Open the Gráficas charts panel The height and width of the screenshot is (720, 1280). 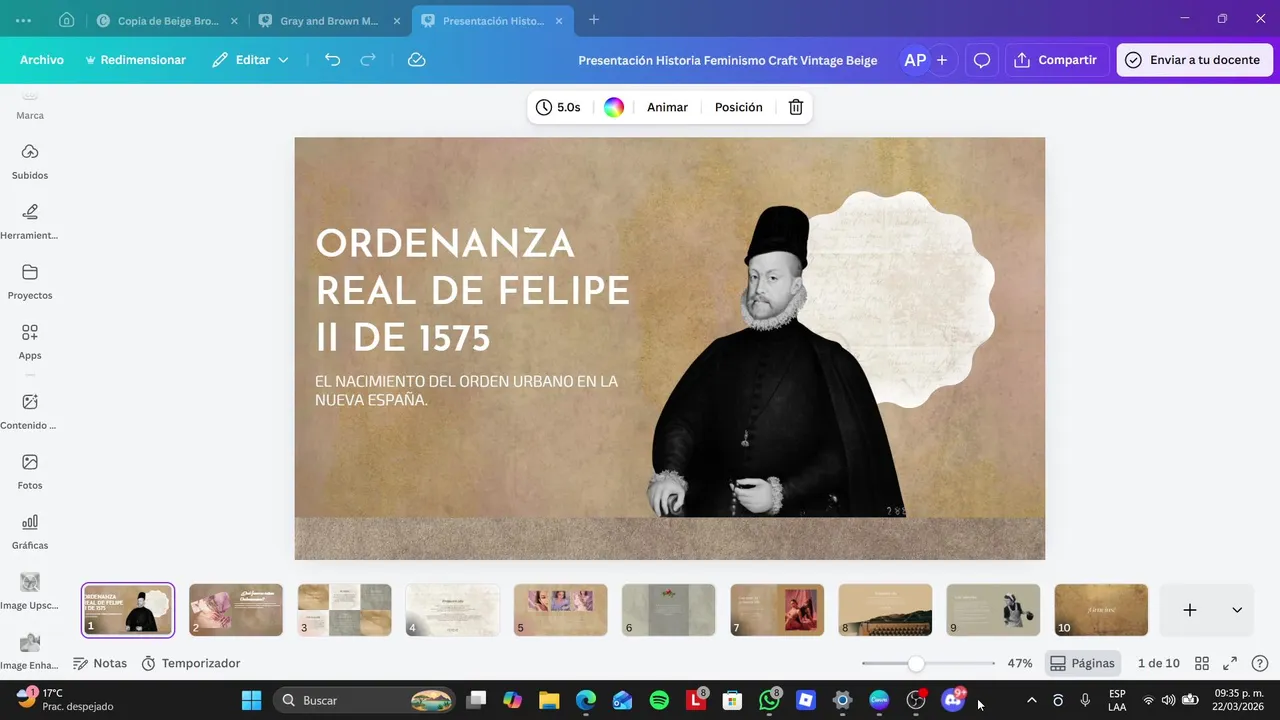30,531
